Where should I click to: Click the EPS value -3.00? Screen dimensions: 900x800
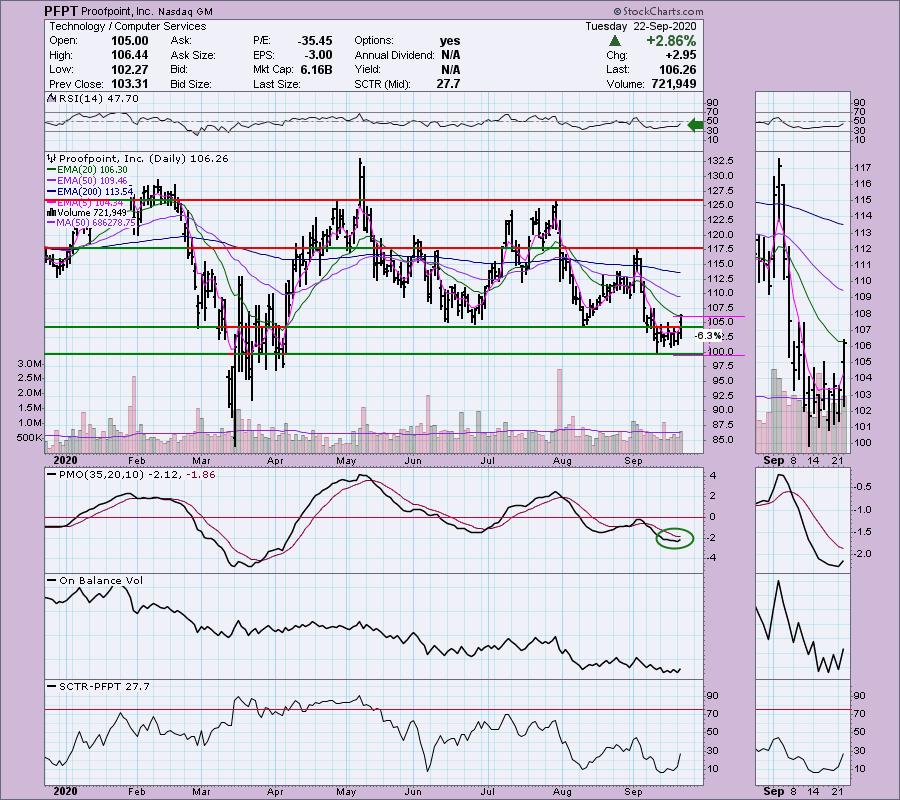click(319, 55)
